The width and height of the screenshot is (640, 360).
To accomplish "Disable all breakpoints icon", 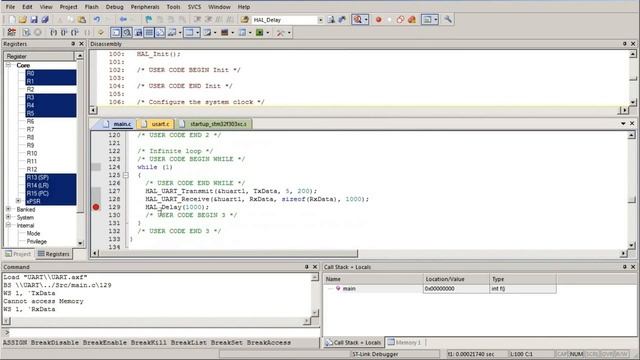I will point(400,20).
